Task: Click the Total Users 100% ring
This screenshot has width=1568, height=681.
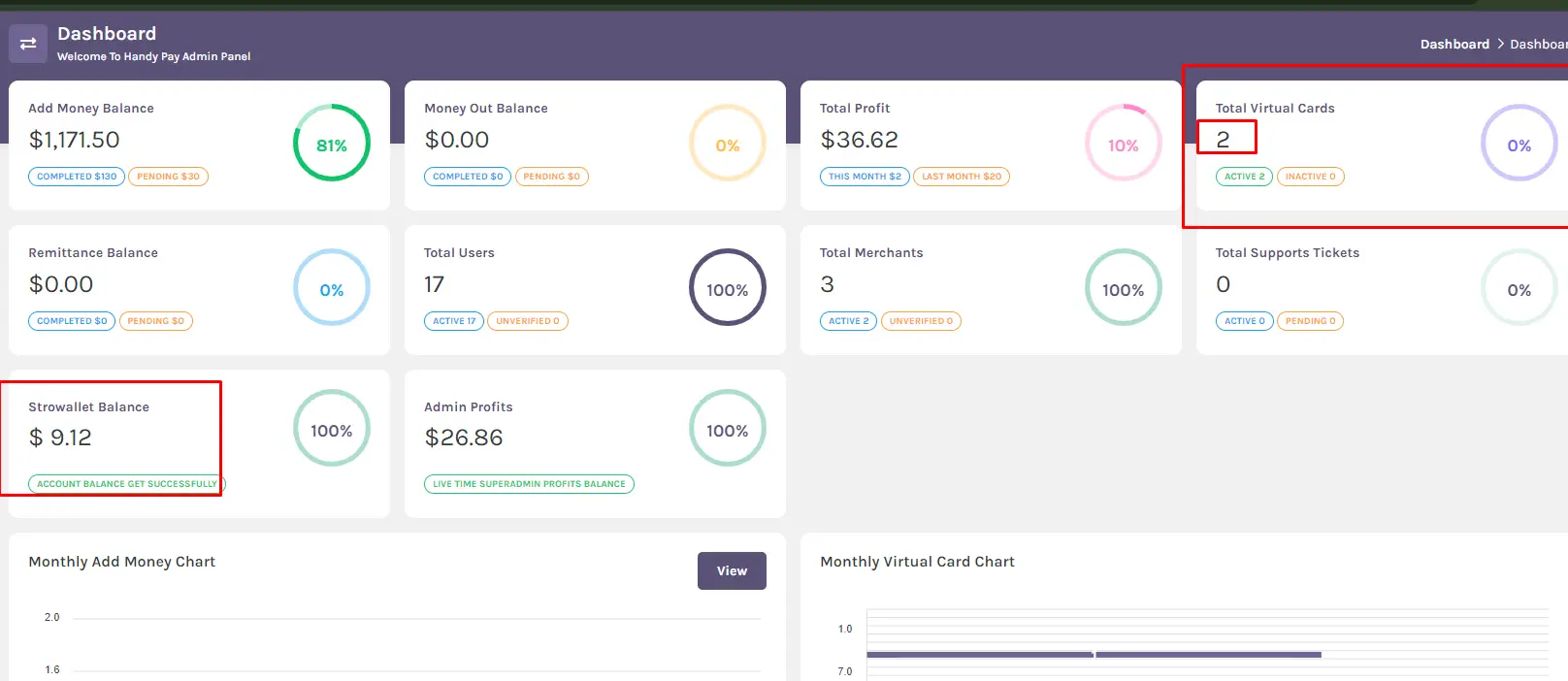Action: pyautogui.click(x=727, y=289)
